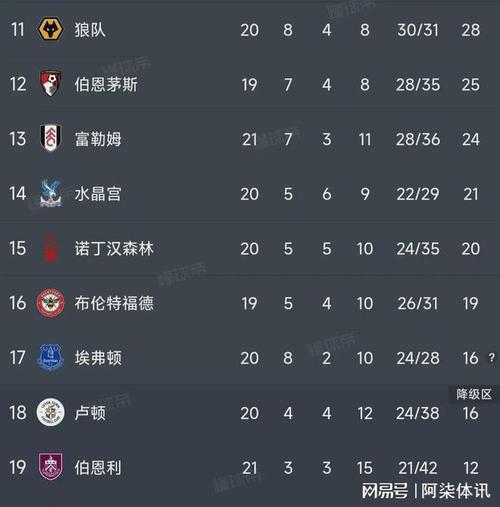The height and width of the screenshot is (507, 500).
Task: Open the Bournemouth club badge
Action: pyautogui.click(x=51, y=84)
